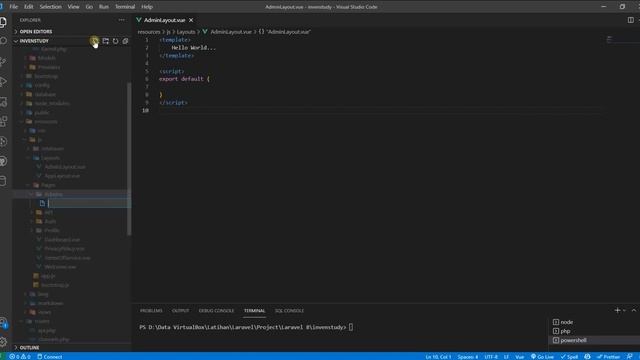This screenshot has height=360, width=640.
Task: Refresh the explorer file tree
Action: (116, 41)
